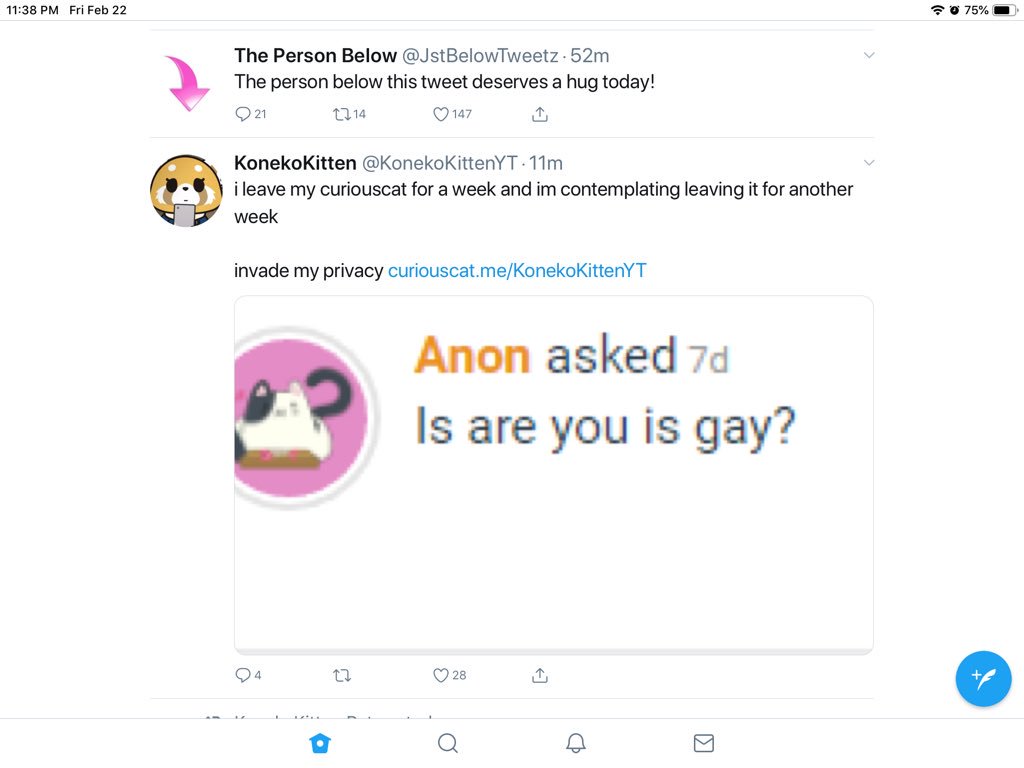1024x768 pixels.
Task: View KonekoKitten's red panda avatar
Action: pos(186,191)
